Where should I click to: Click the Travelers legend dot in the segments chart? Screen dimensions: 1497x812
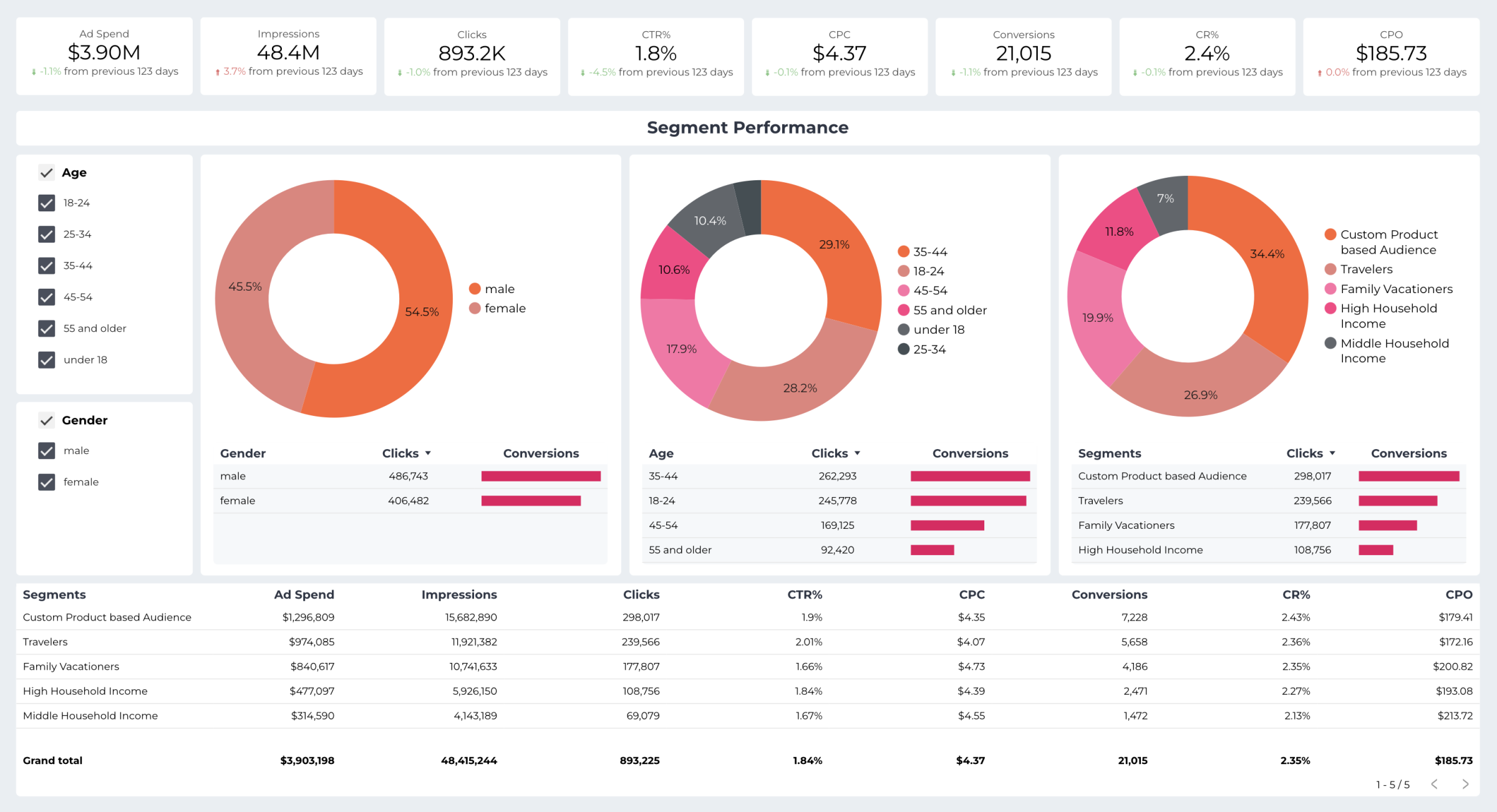[x=1330, y=269]
